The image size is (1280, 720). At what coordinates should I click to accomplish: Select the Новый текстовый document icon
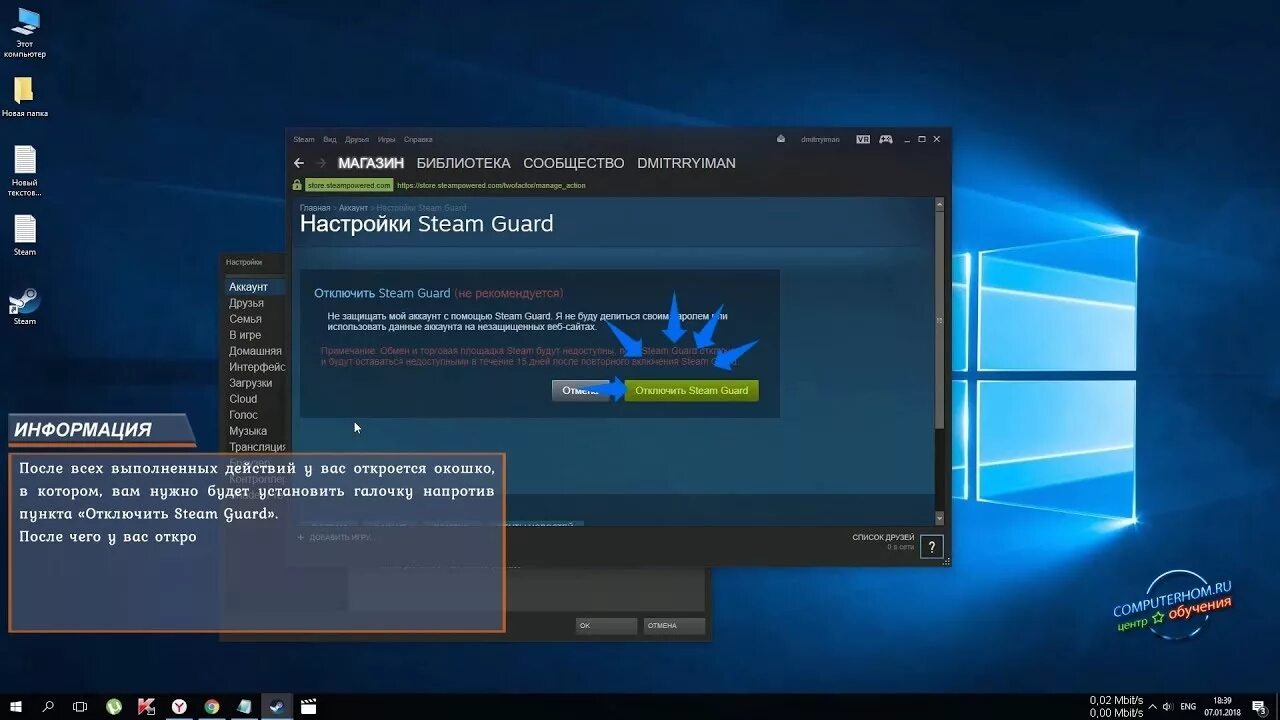pyautogui.click(x=24, y=171)
